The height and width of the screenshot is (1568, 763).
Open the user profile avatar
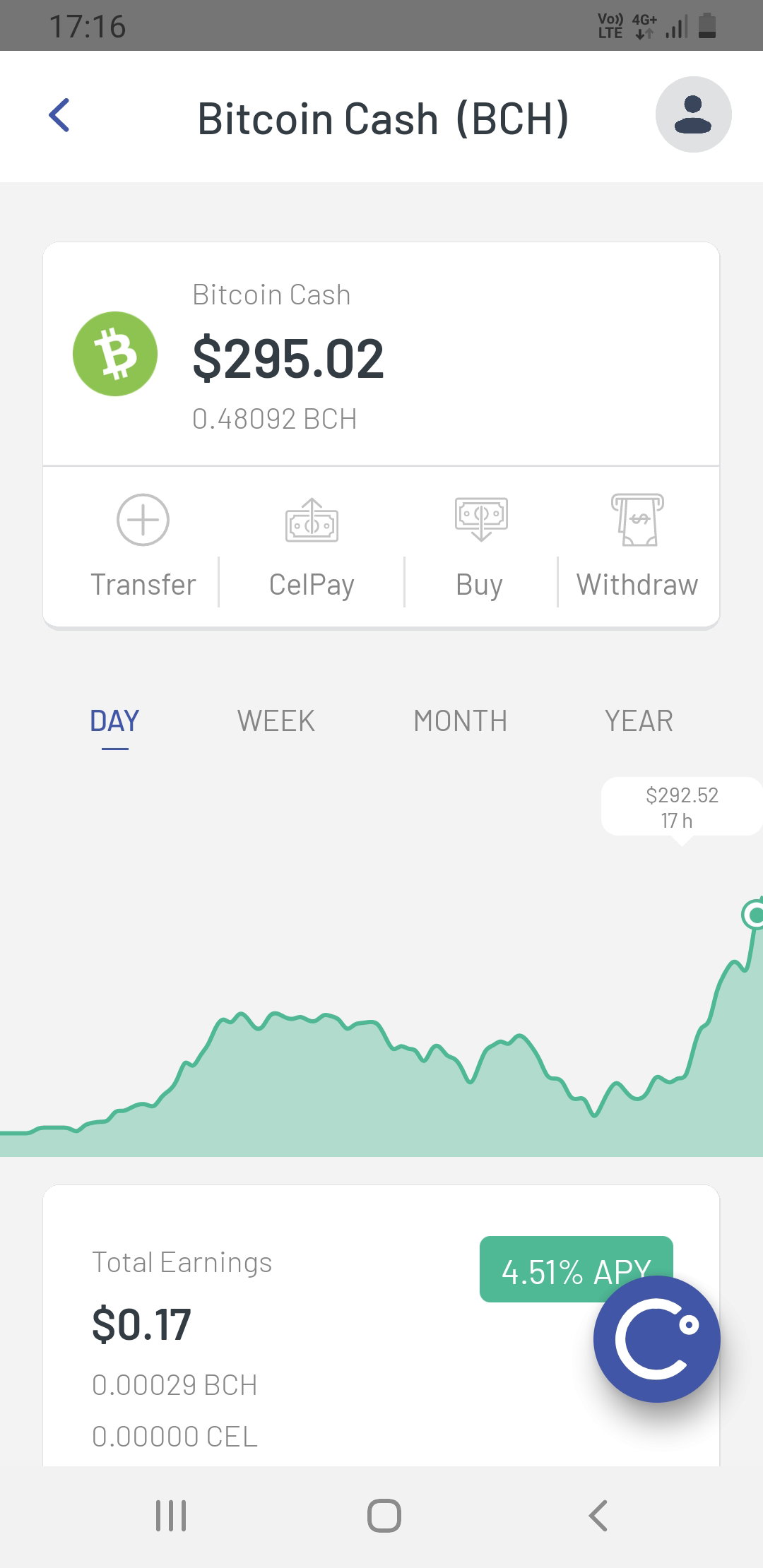click(x=693, y=114)
